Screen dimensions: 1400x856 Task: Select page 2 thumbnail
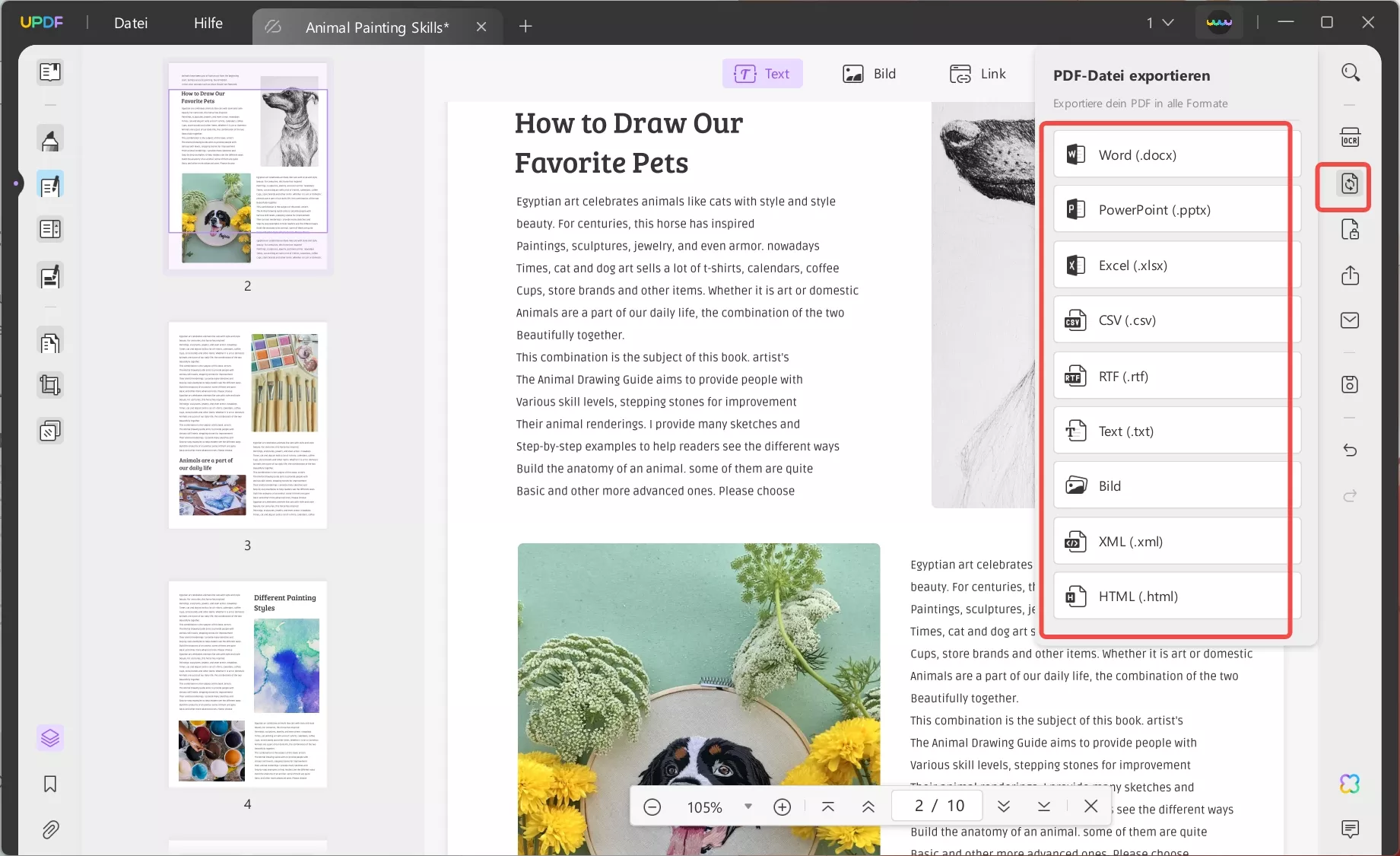coord(248,166)
